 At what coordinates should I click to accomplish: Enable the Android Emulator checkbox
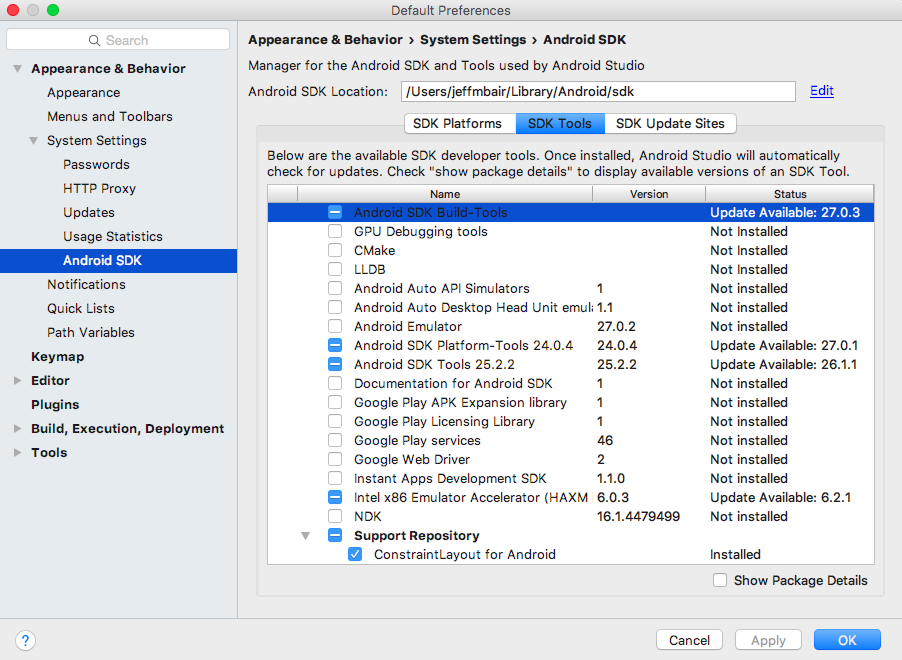pyautogui.click(x=335, y=326)
